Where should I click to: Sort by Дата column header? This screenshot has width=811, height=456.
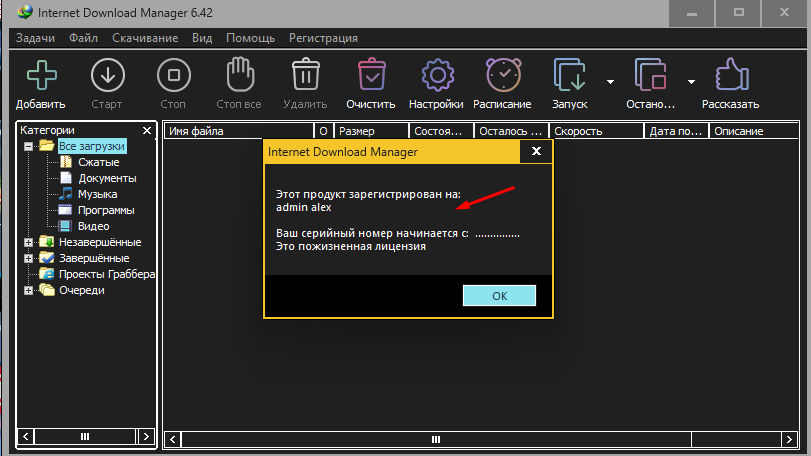[x=677, y=131]
